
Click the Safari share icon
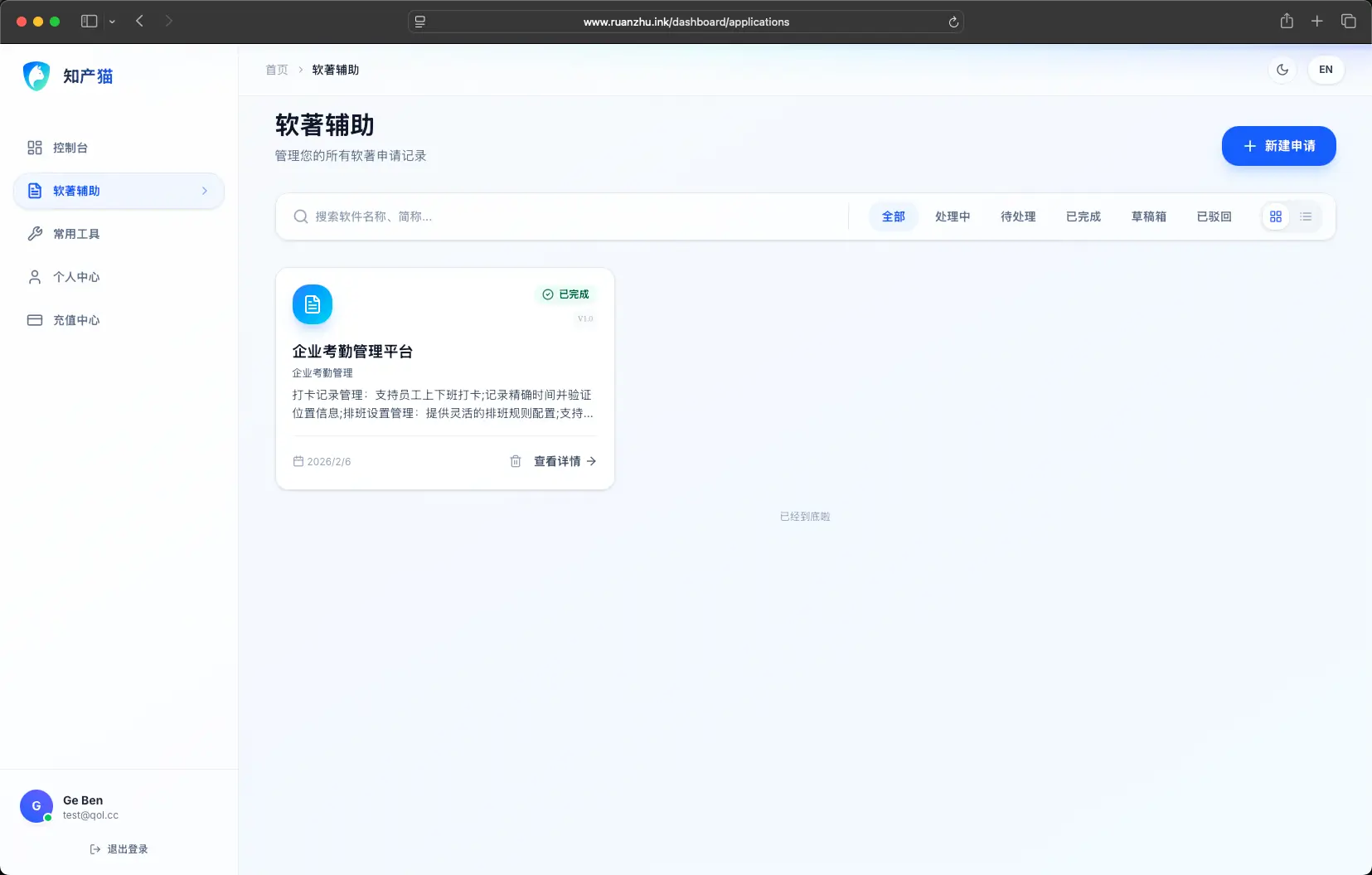pyautogui.click(x=1287, y=22)
